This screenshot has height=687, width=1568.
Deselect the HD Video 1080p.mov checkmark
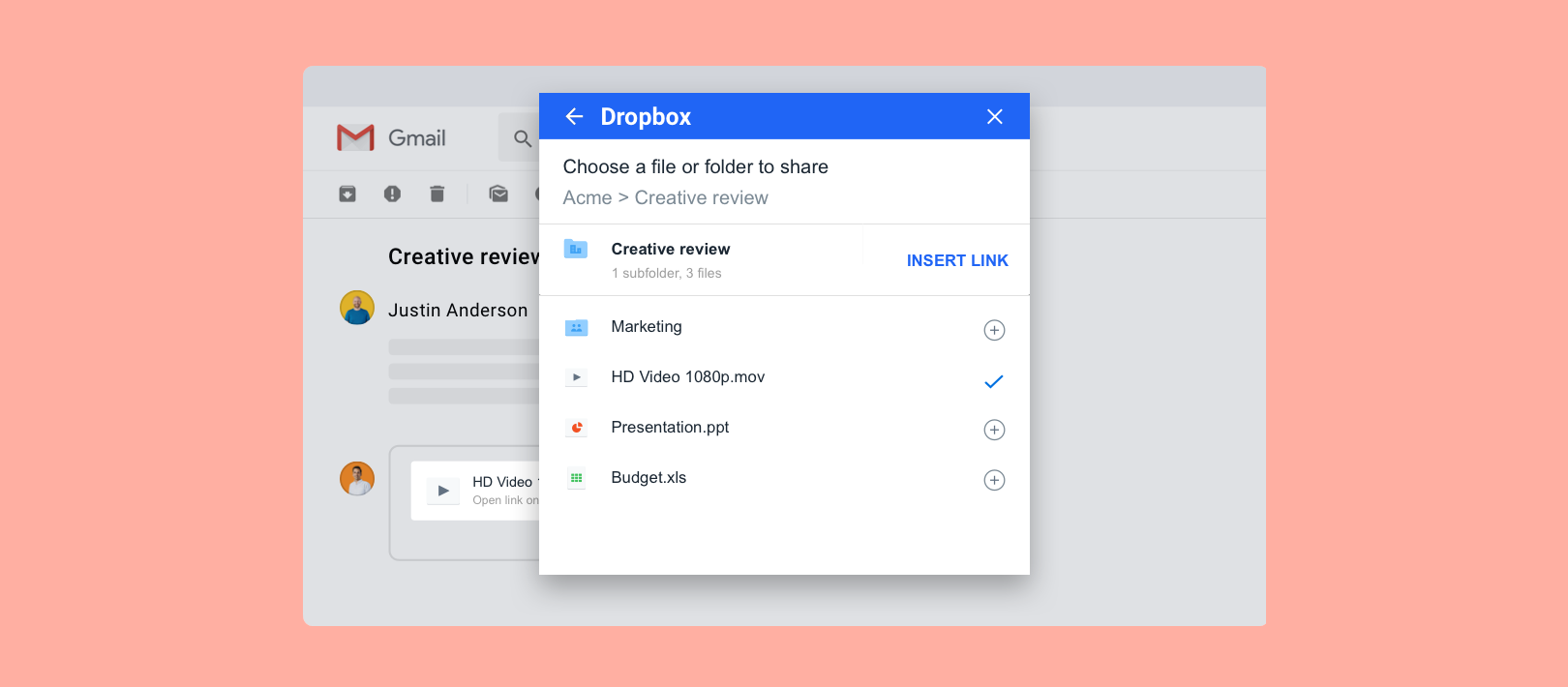[994, 381]
